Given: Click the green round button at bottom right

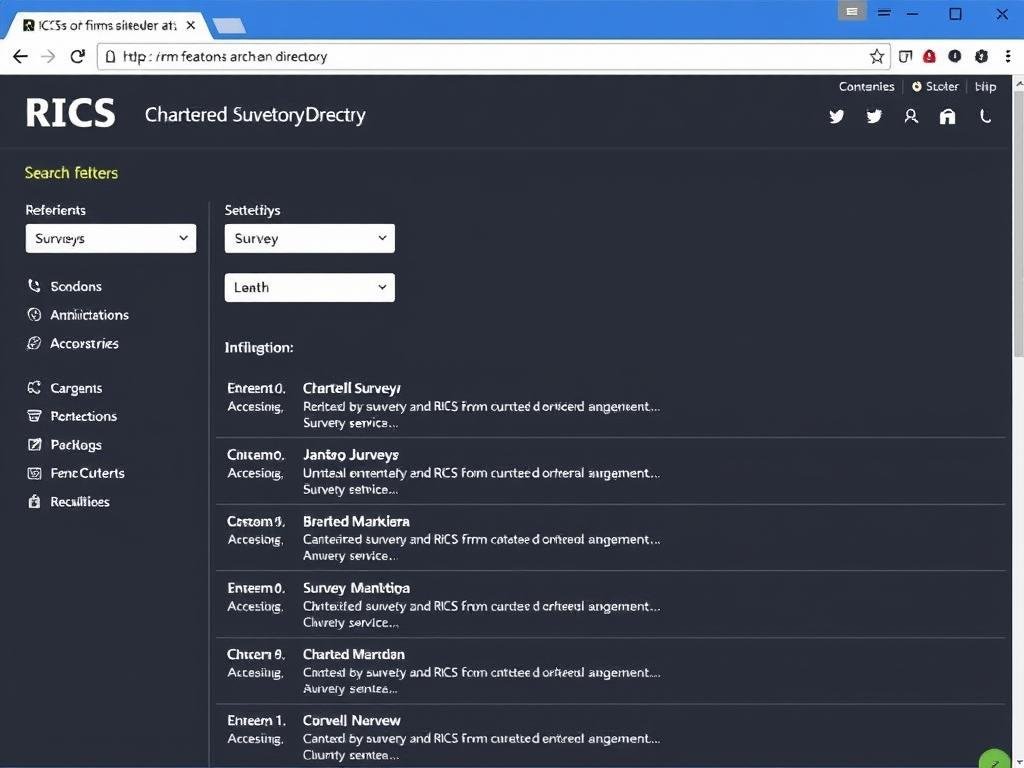Looking at the screenshot, I should [x=995, y=759].
